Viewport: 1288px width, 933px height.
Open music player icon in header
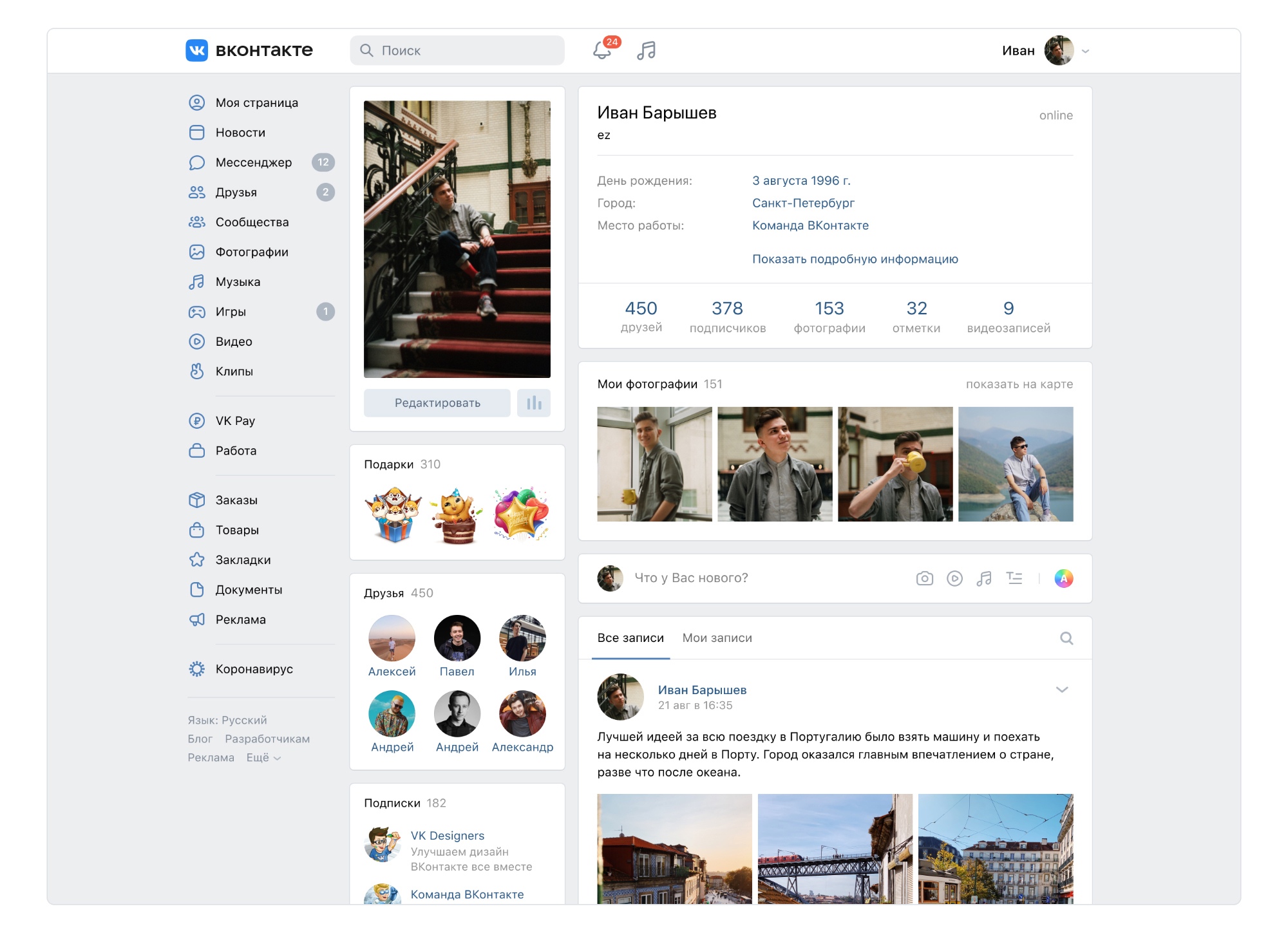(x=646, y=50)
